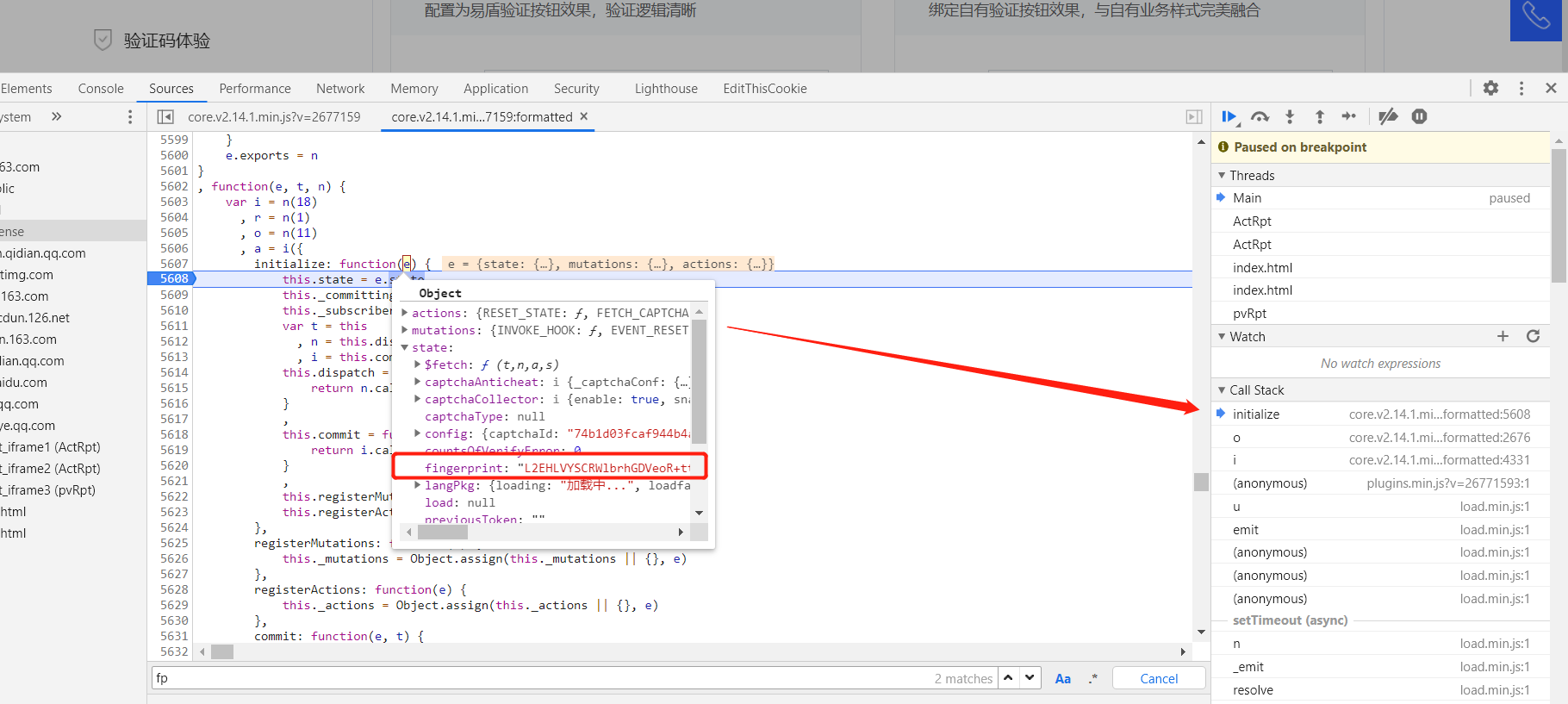Screen dimensions: 1568x704
Task: Expand the $fetch function entry
Action: pos(418,364)
